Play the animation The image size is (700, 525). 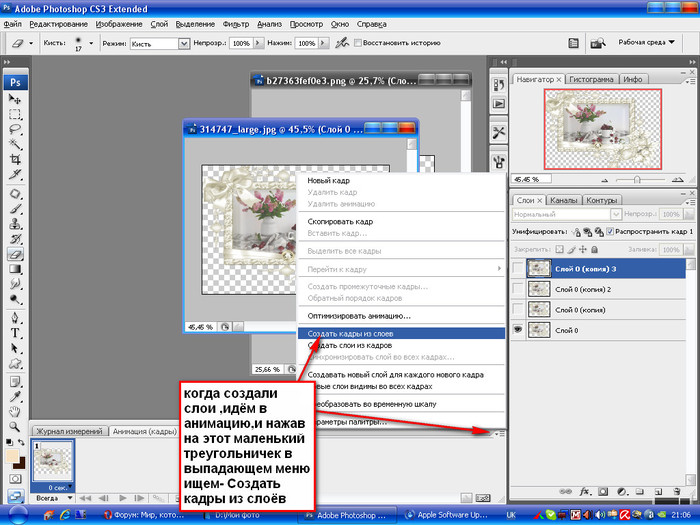pyautogui.click(x=123, y=498)
